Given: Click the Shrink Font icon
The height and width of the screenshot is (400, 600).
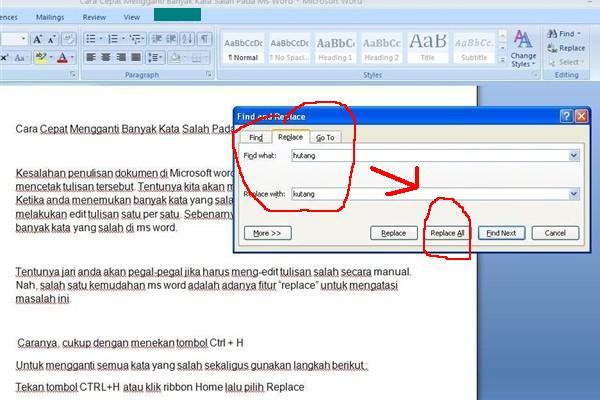Looking at the screenshot, I should [x=52, y=39].
